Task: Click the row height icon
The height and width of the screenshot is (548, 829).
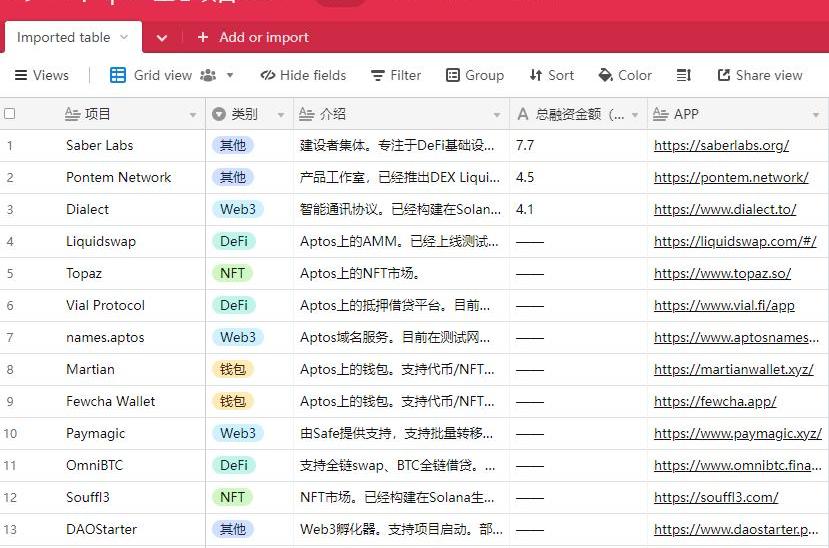Action: click(684, 75)
